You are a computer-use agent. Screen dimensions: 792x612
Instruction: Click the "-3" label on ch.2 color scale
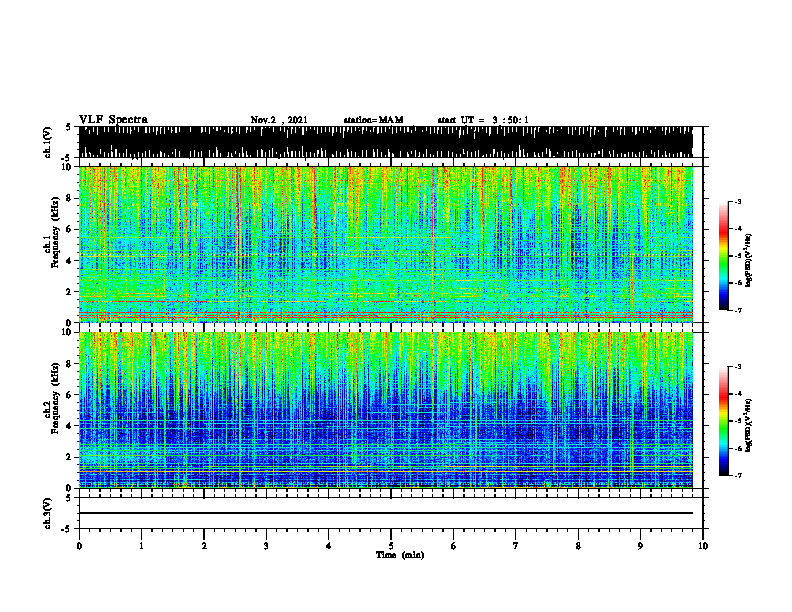pyautogui.click(x=737, y=367)
